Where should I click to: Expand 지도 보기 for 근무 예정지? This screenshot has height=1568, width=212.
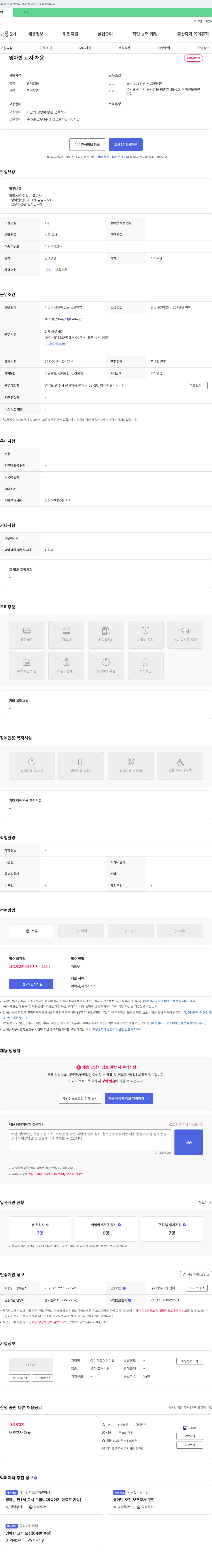coord(197,385)
